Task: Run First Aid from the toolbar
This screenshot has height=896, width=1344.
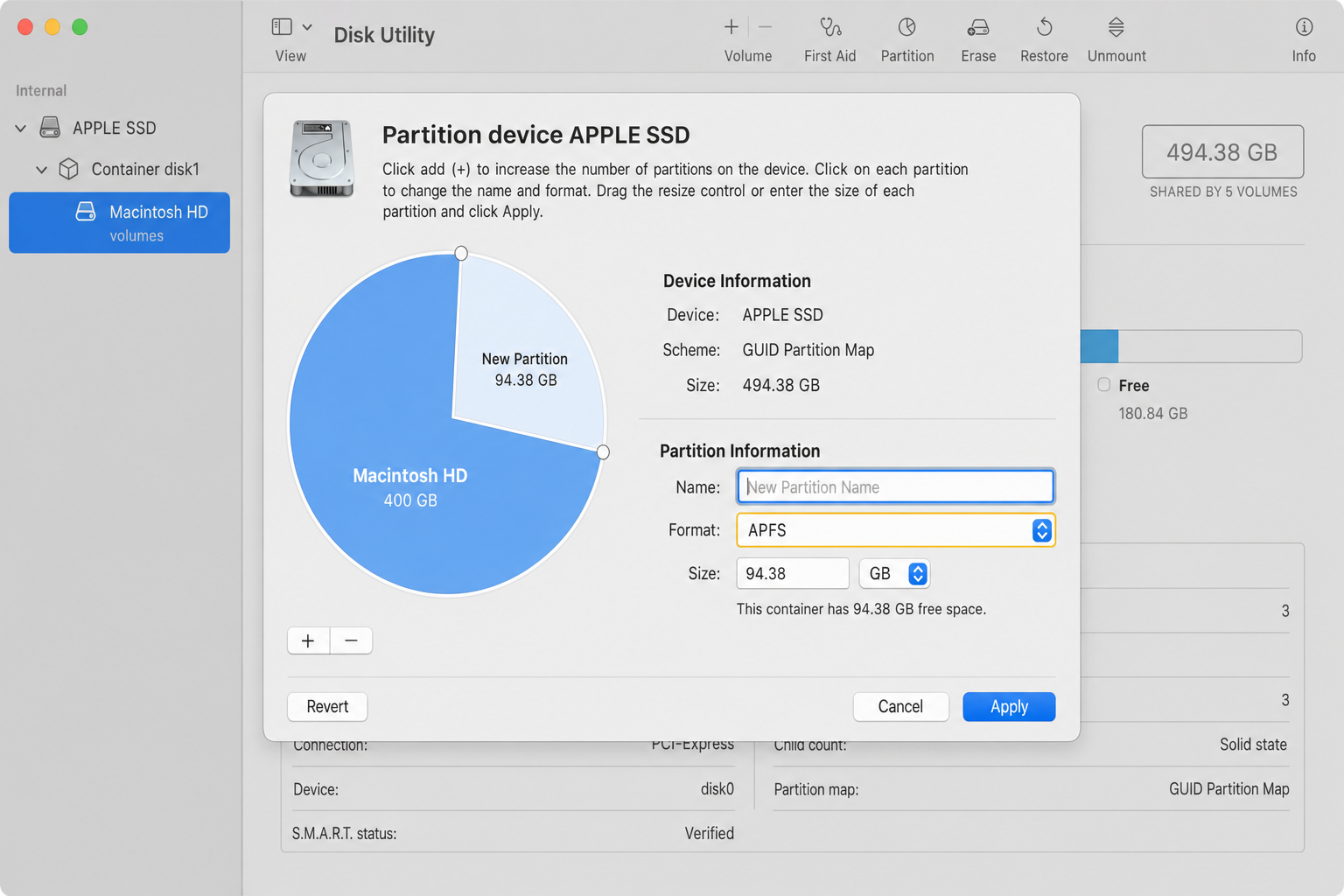Action: pyautogui.click(x=830, y=27)
